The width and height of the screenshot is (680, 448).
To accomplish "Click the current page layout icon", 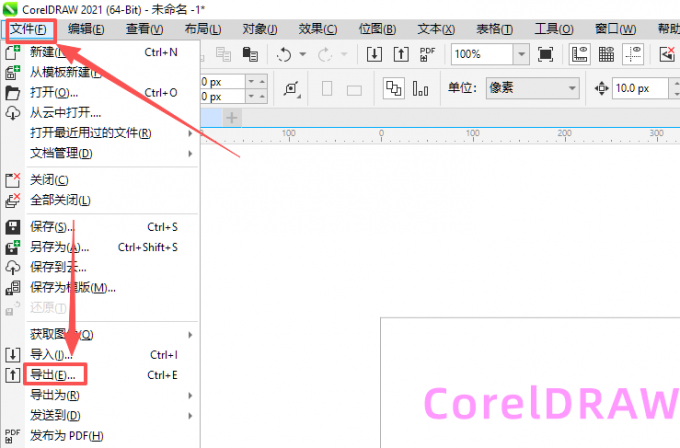I will coord(420,89).
